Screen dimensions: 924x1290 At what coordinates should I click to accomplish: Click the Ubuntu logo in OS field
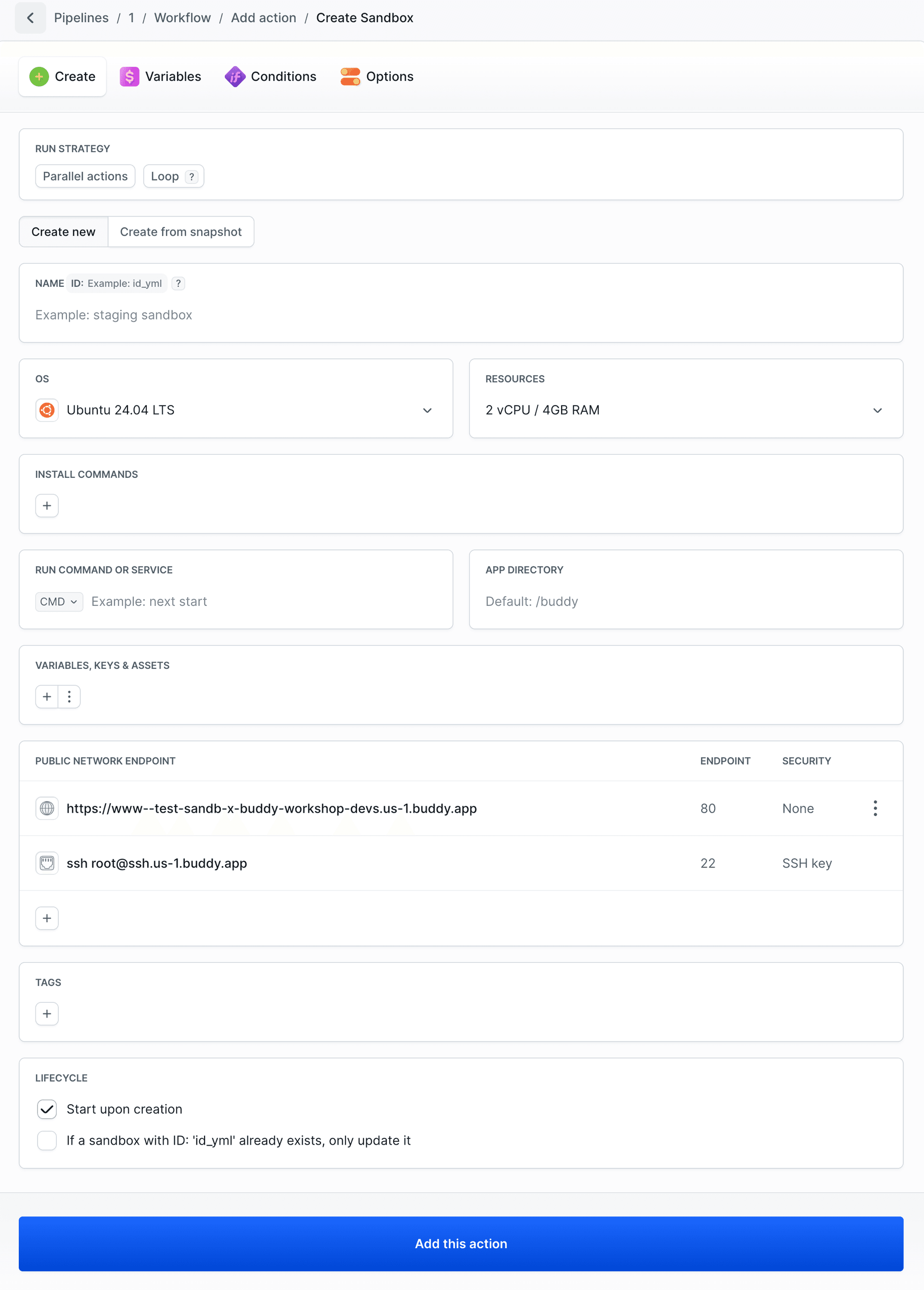(47, 410)
